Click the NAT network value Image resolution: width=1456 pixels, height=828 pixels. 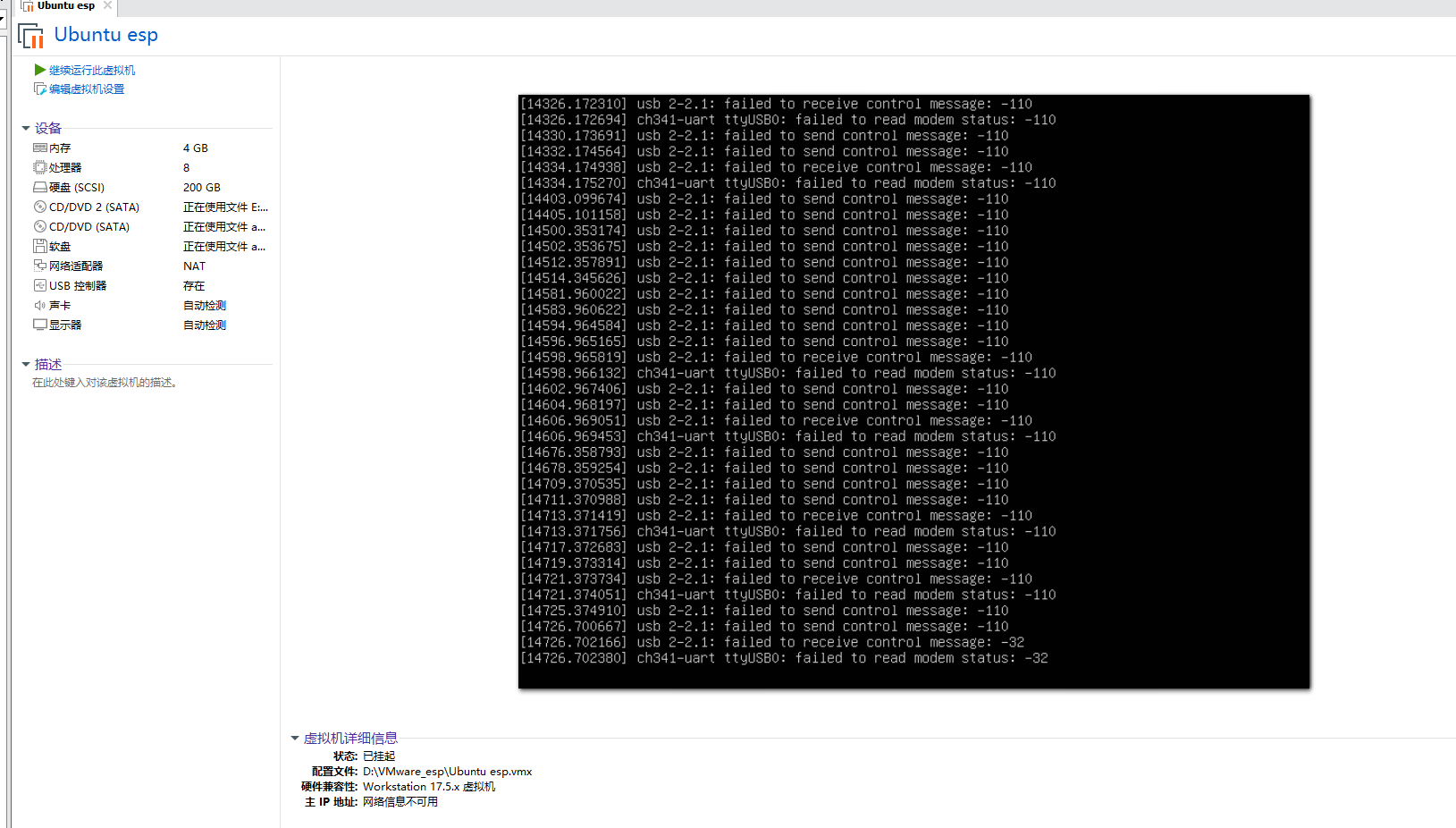click(x=194, y=266)
